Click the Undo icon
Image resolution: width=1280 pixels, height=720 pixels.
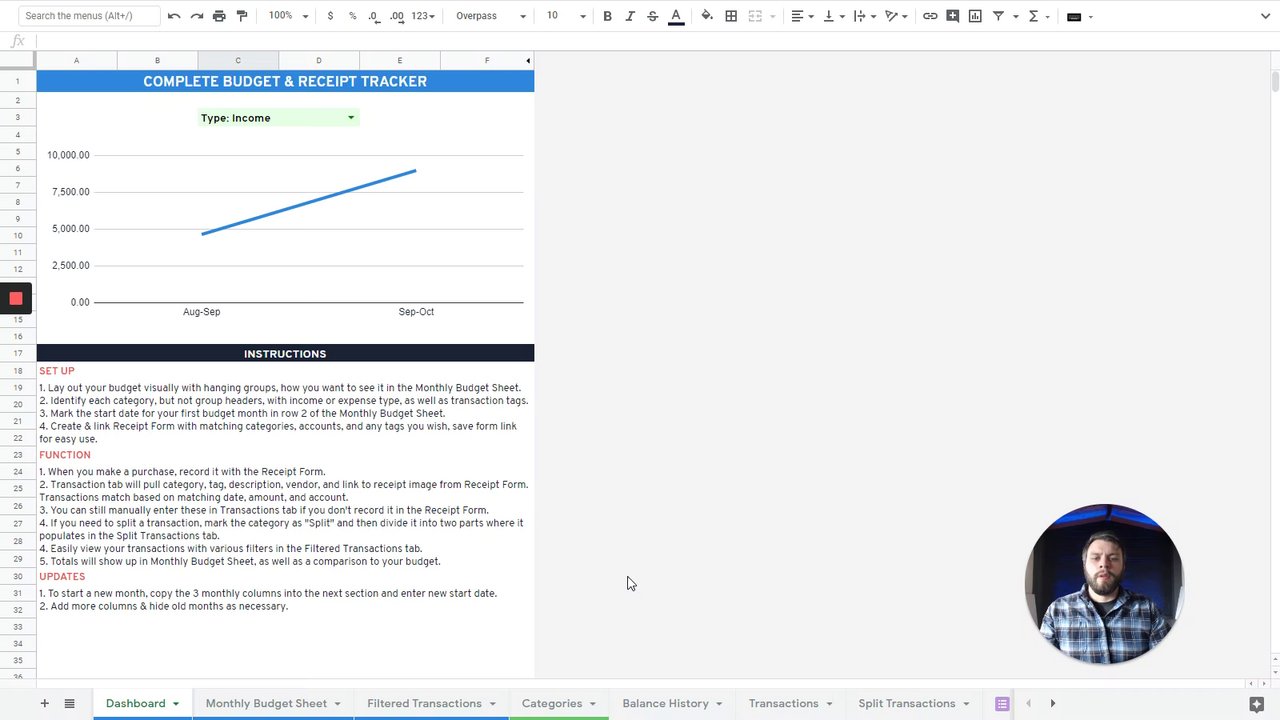(x=174, y=16)
